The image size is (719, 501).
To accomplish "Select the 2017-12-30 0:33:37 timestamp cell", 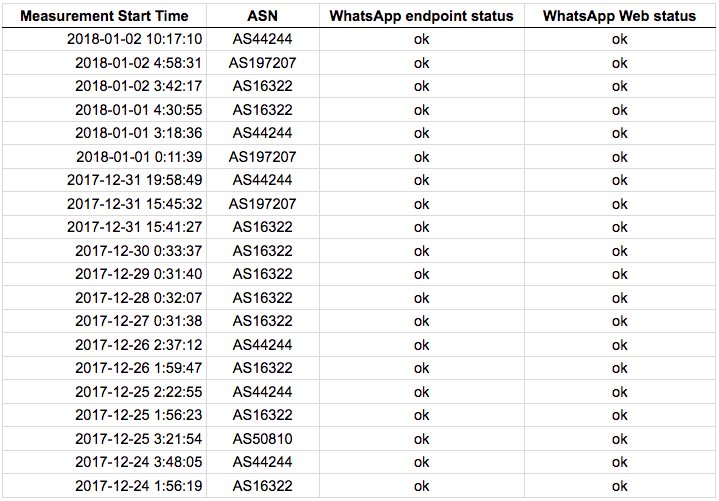I will coord(139,251).
